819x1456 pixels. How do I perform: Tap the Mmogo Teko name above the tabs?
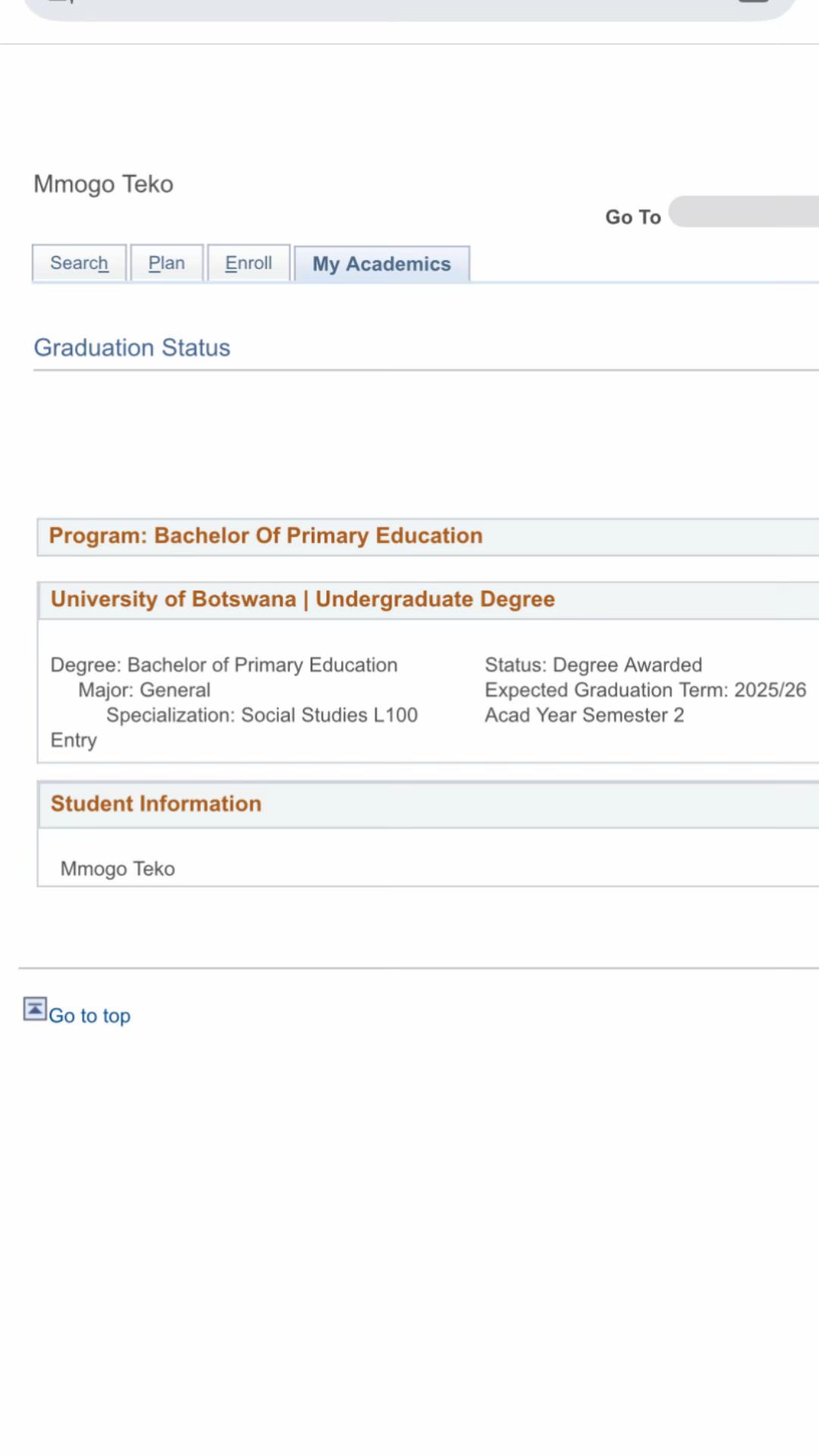103,184
